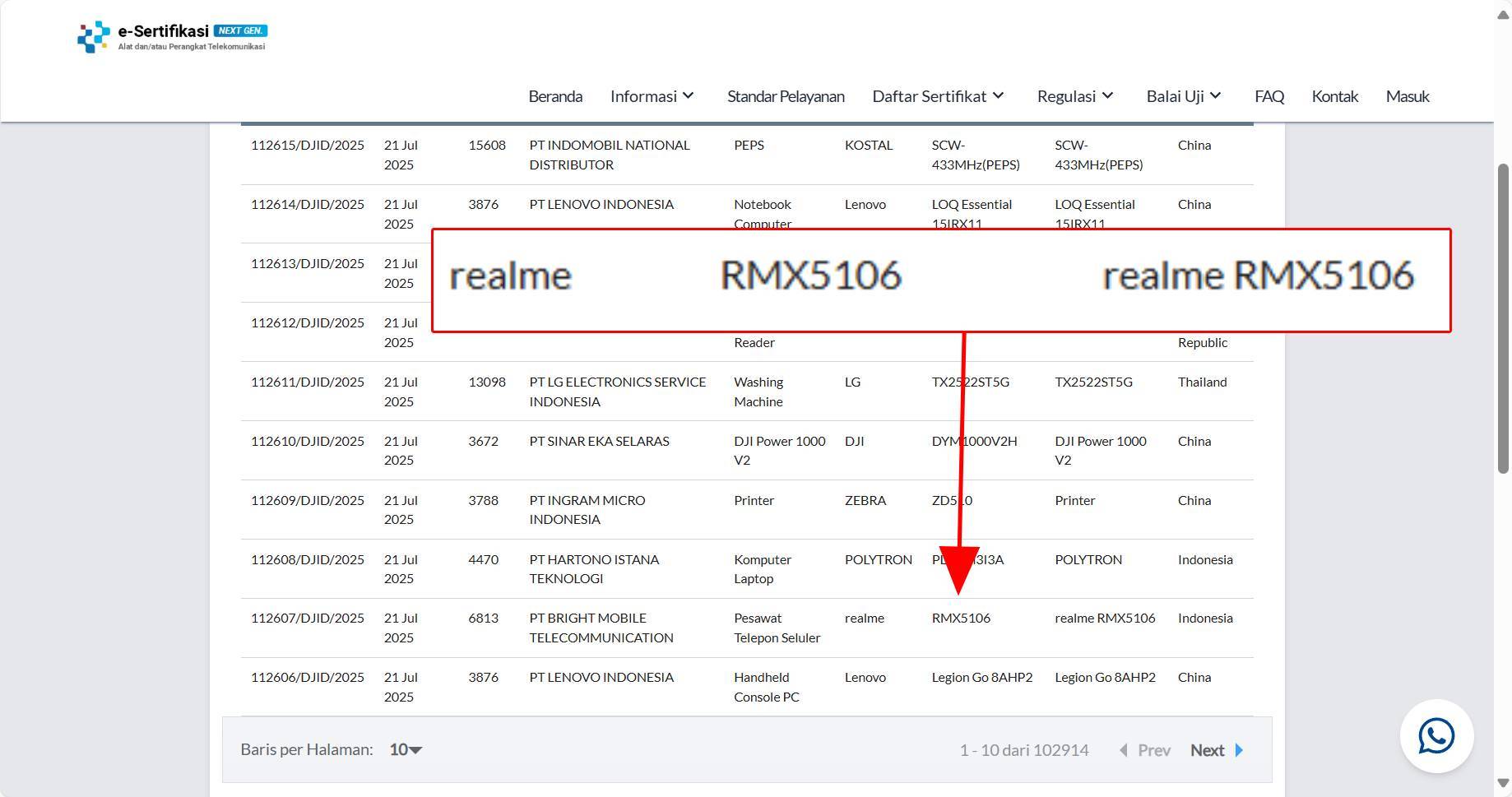Click PT INGRAM MICRO INDONESIA cell
1512x797 pixels.
click(587, 510)
